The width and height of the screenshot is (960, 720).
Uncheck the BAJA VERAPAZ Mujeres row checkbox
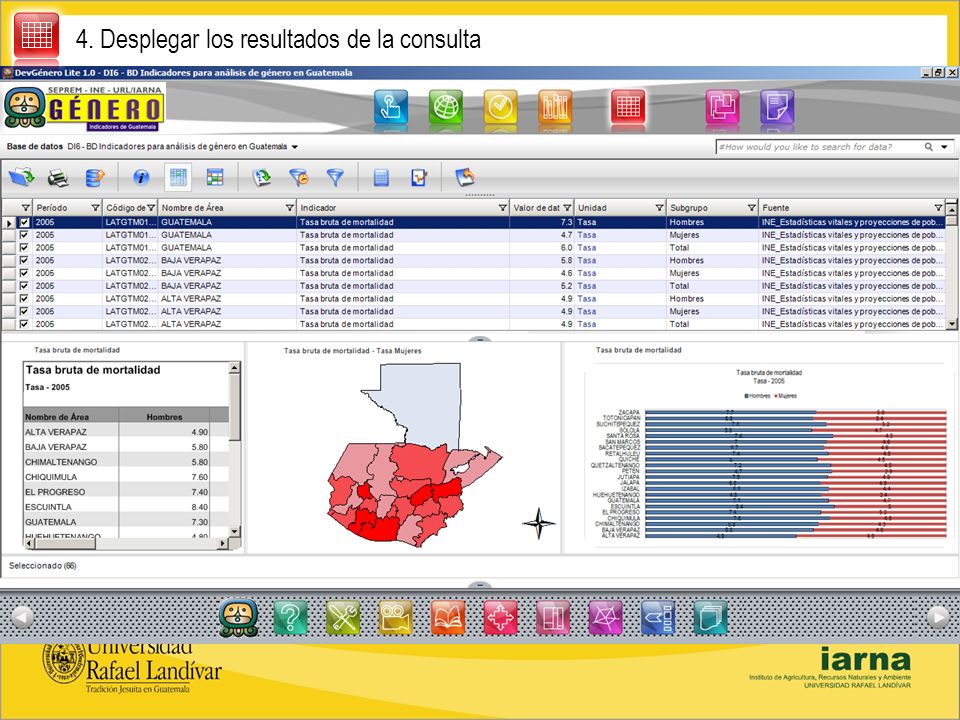(x=24, y=274)
